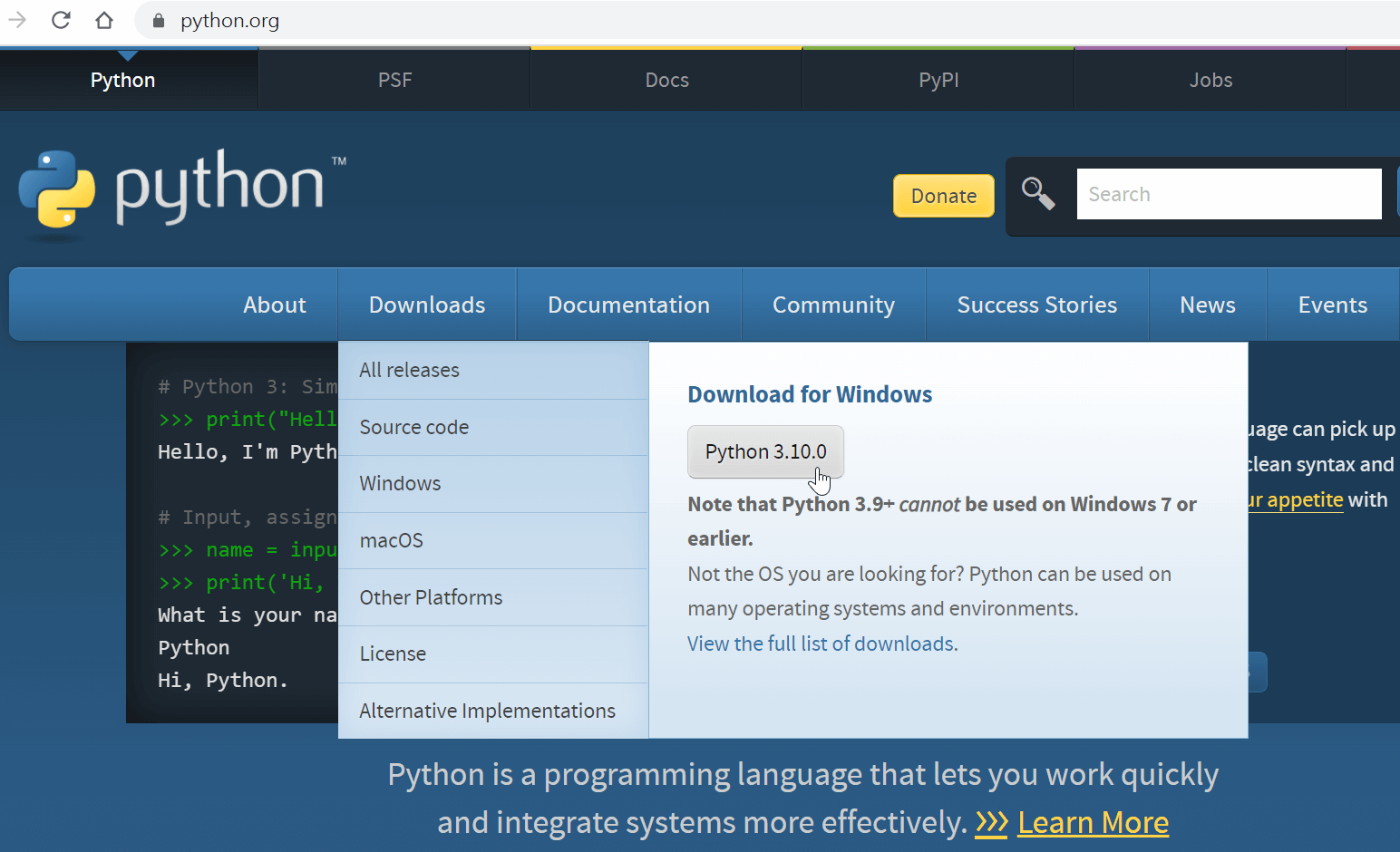
Task: Click 'Not the OS you are looking for?' text
Action: (929, 591)
